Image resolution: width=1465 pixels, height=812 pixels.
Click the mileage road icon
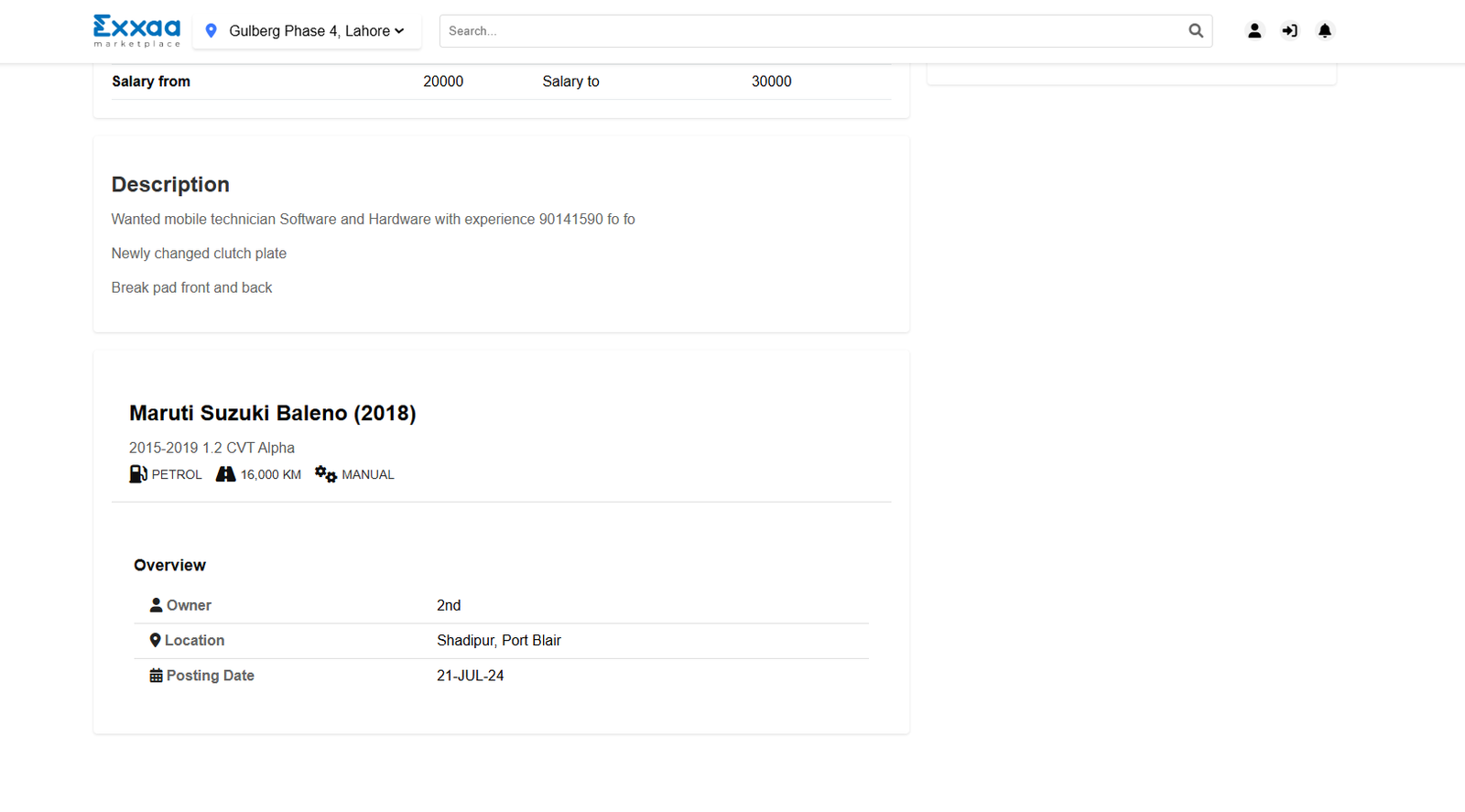click(225, 474)
